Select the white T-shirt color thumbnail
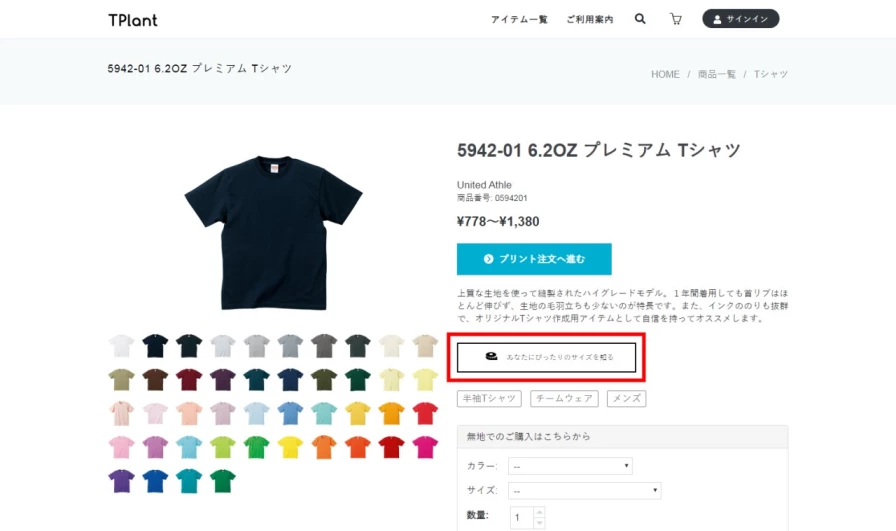This screenshot has width=896, height=531. click(x=121, y=346)
